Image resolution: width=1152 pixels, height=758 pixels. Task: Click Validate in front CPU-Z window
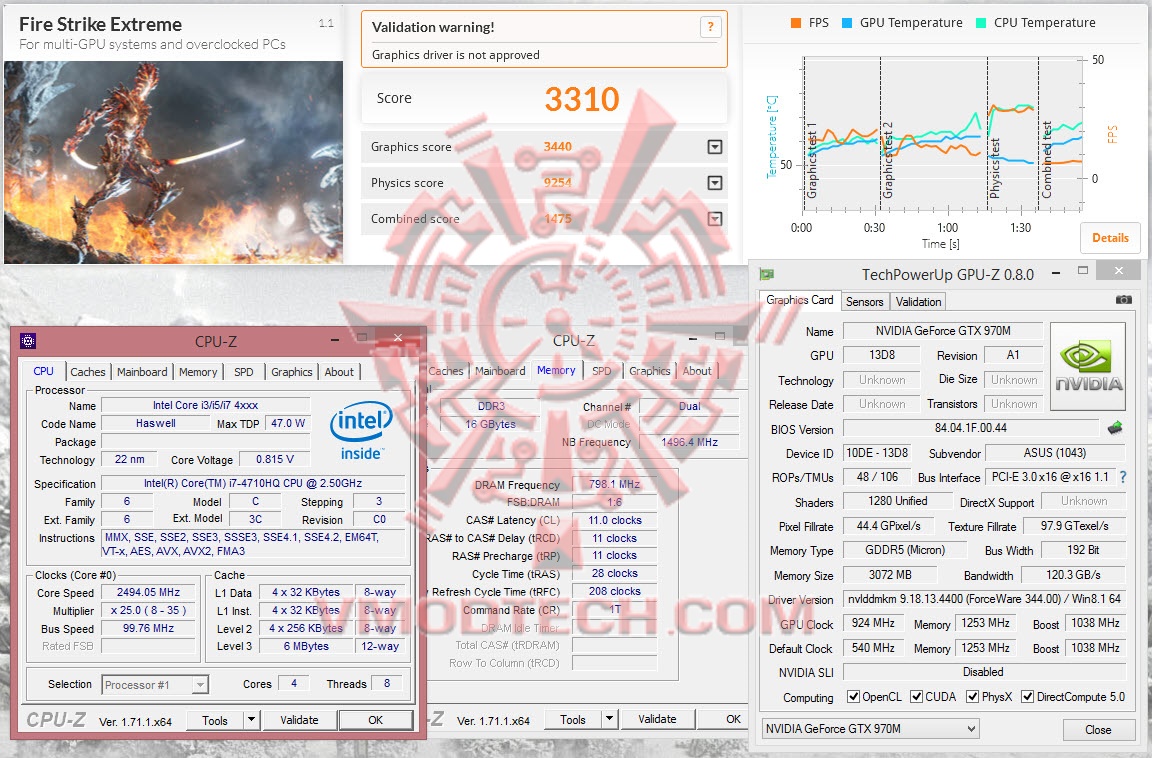299,720
